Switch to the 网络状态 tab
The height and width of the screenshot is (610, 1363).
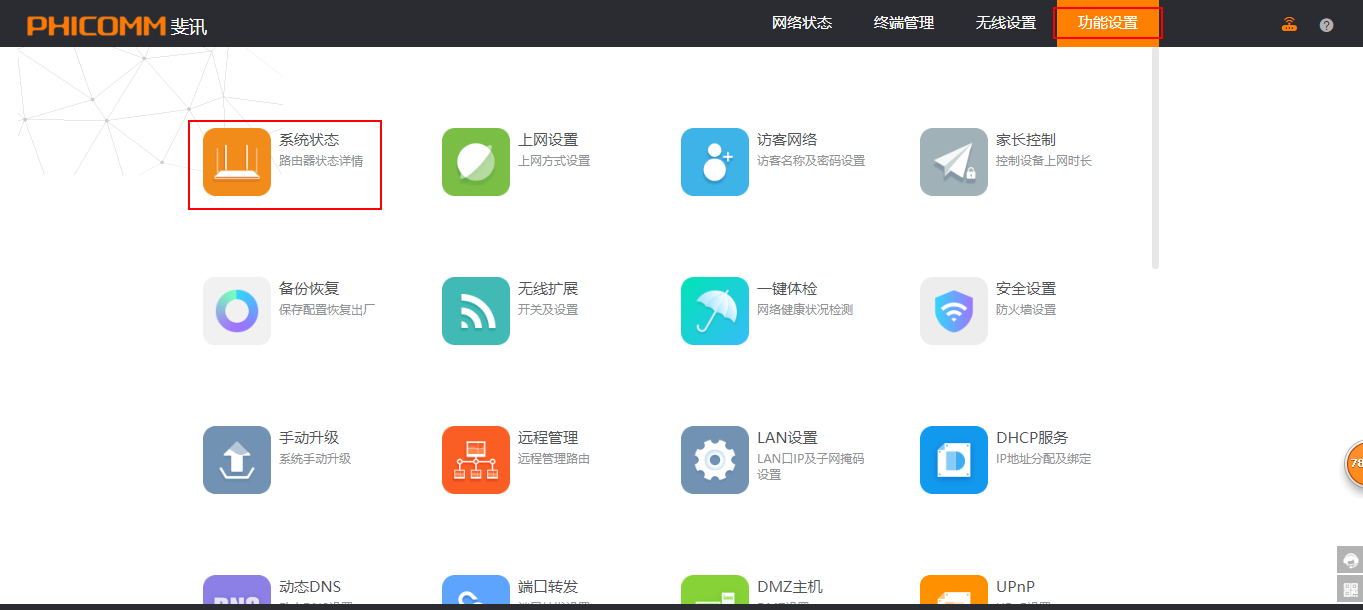click(802, 23)
